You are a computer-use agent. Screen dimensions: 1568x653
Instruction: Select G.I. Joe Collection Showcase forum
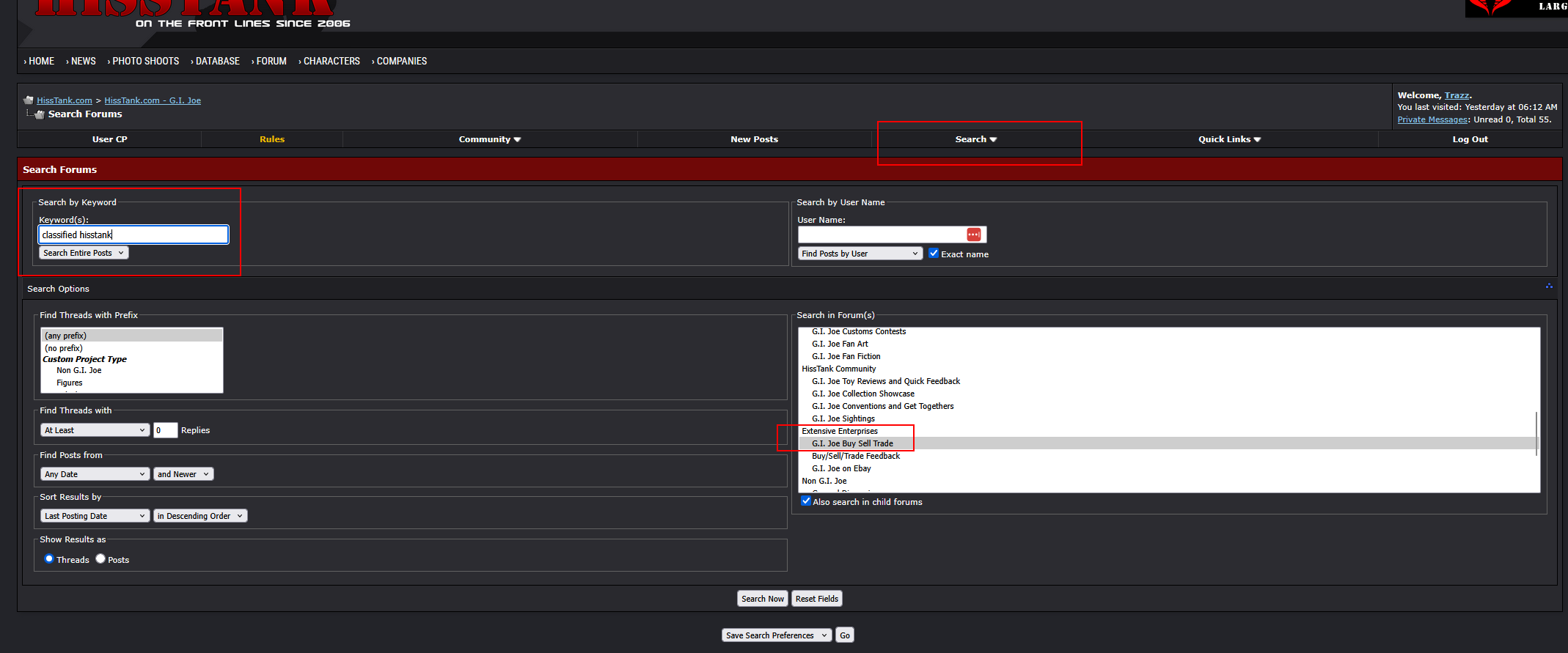[863, 394]
